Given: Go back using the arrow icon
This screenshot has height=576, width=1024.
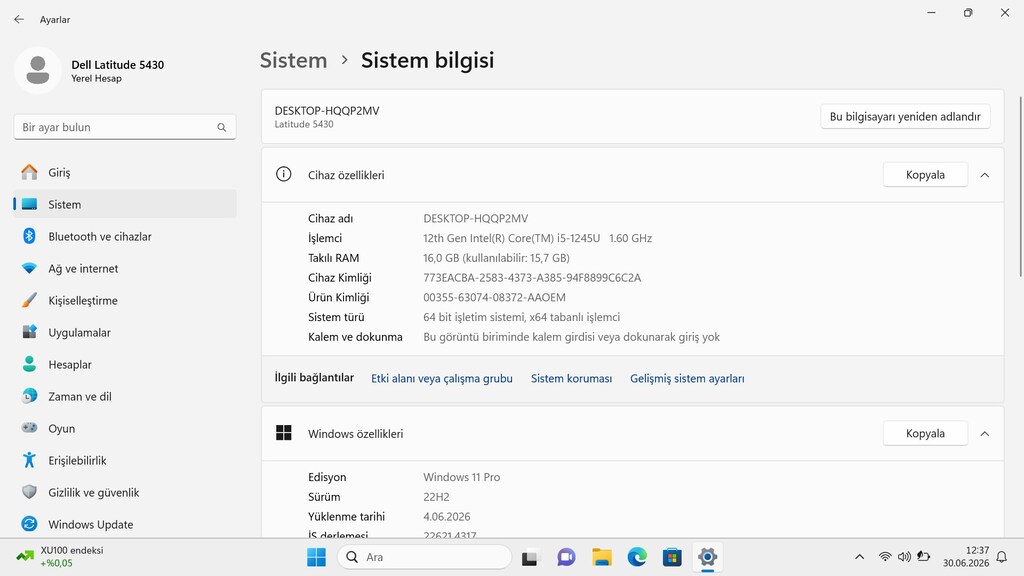Looking at the screenshot, I should coord(19,20).
